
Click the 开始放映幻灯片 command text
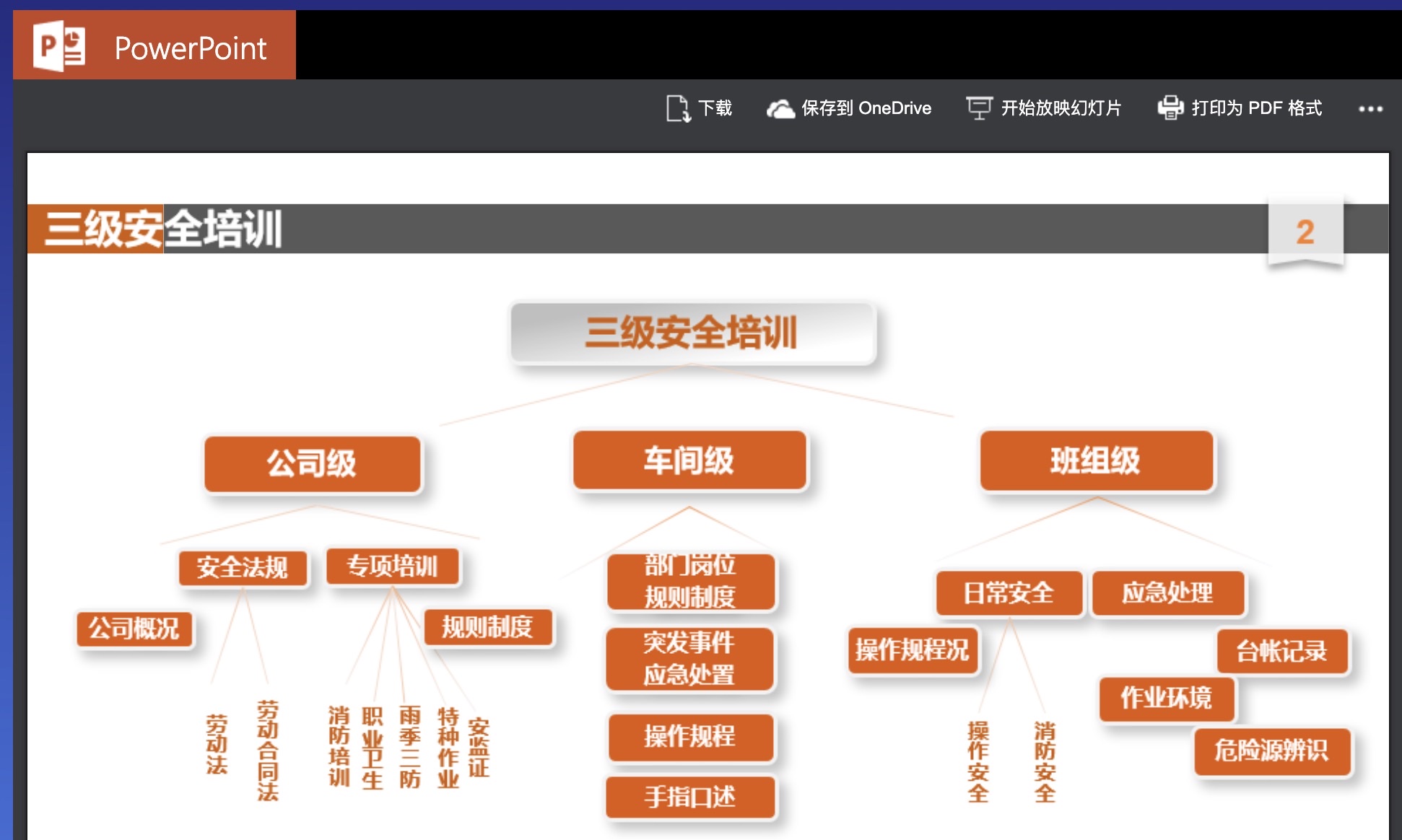click(x=1060, y=108)
